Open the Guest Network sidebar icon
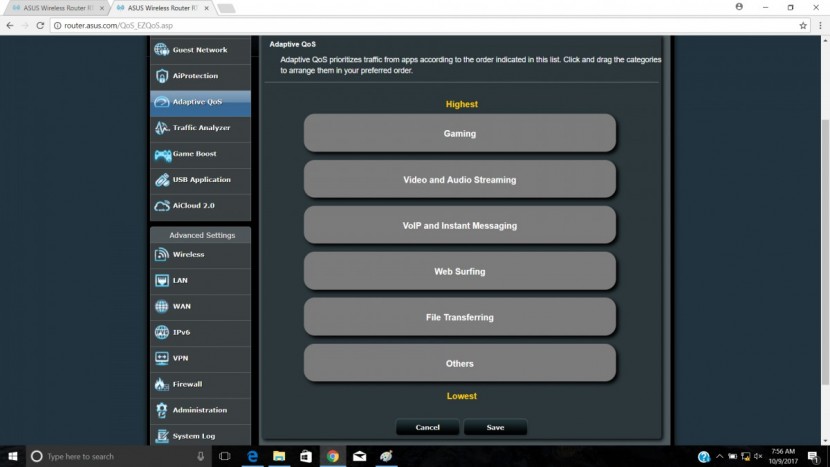This screenshot has width=830, height=467. tap(162, 50)
